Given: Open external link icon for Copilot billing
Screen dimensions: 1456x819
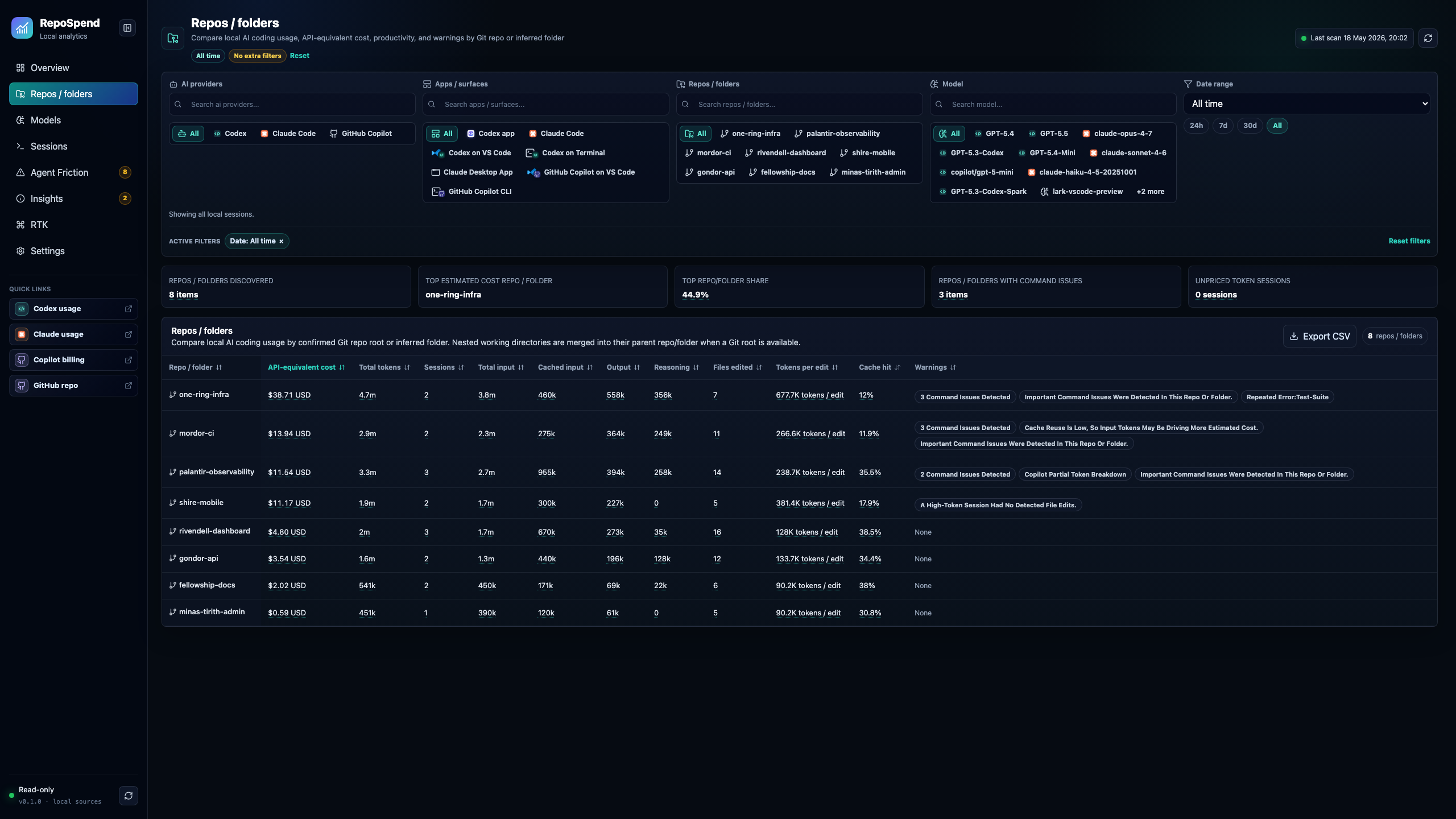Looking at the screenshot, I should pyautogui.click(x=129, y=360).
